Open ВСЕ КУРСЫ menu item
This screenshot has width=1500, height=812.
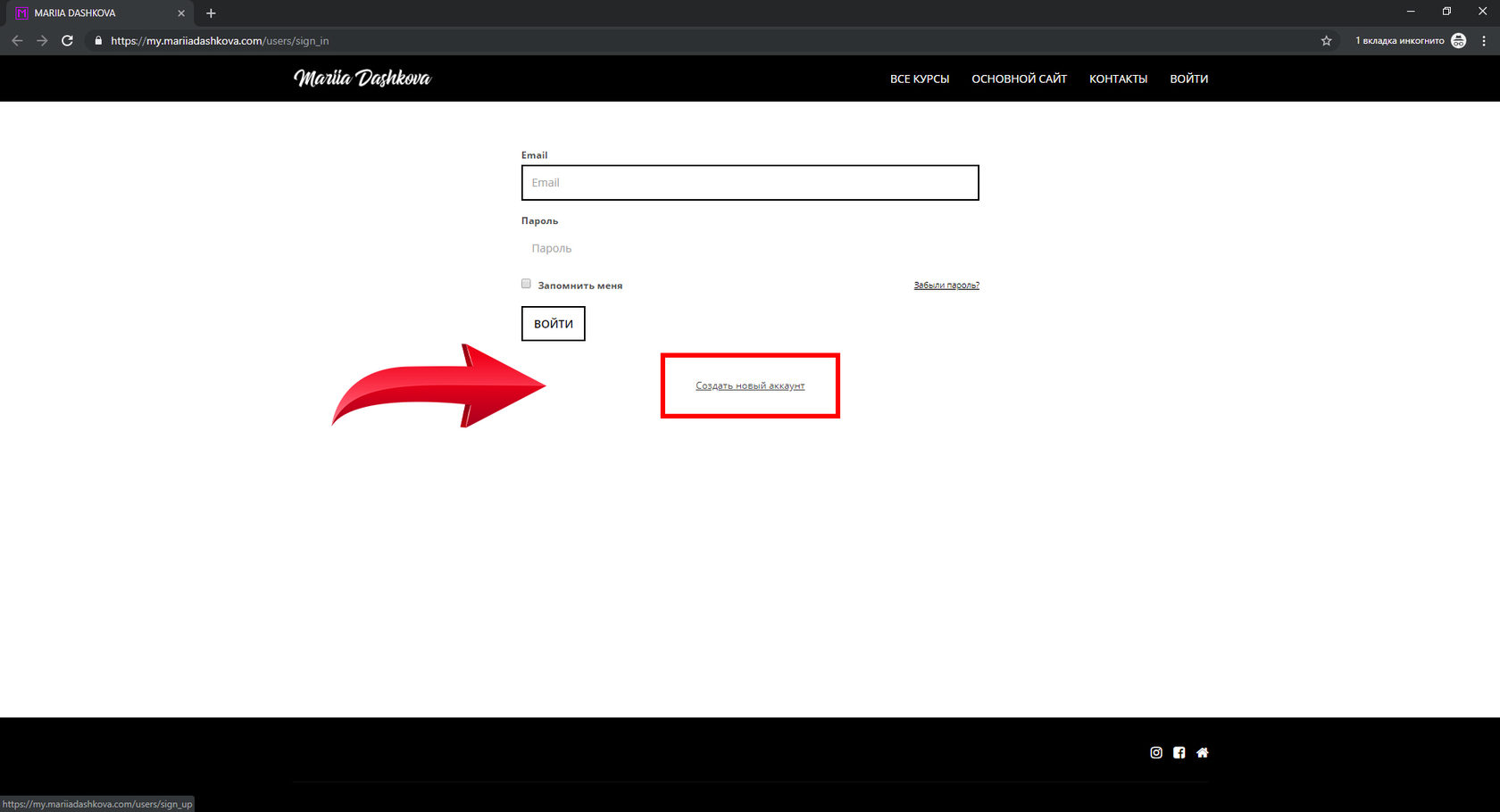point(920,79)
